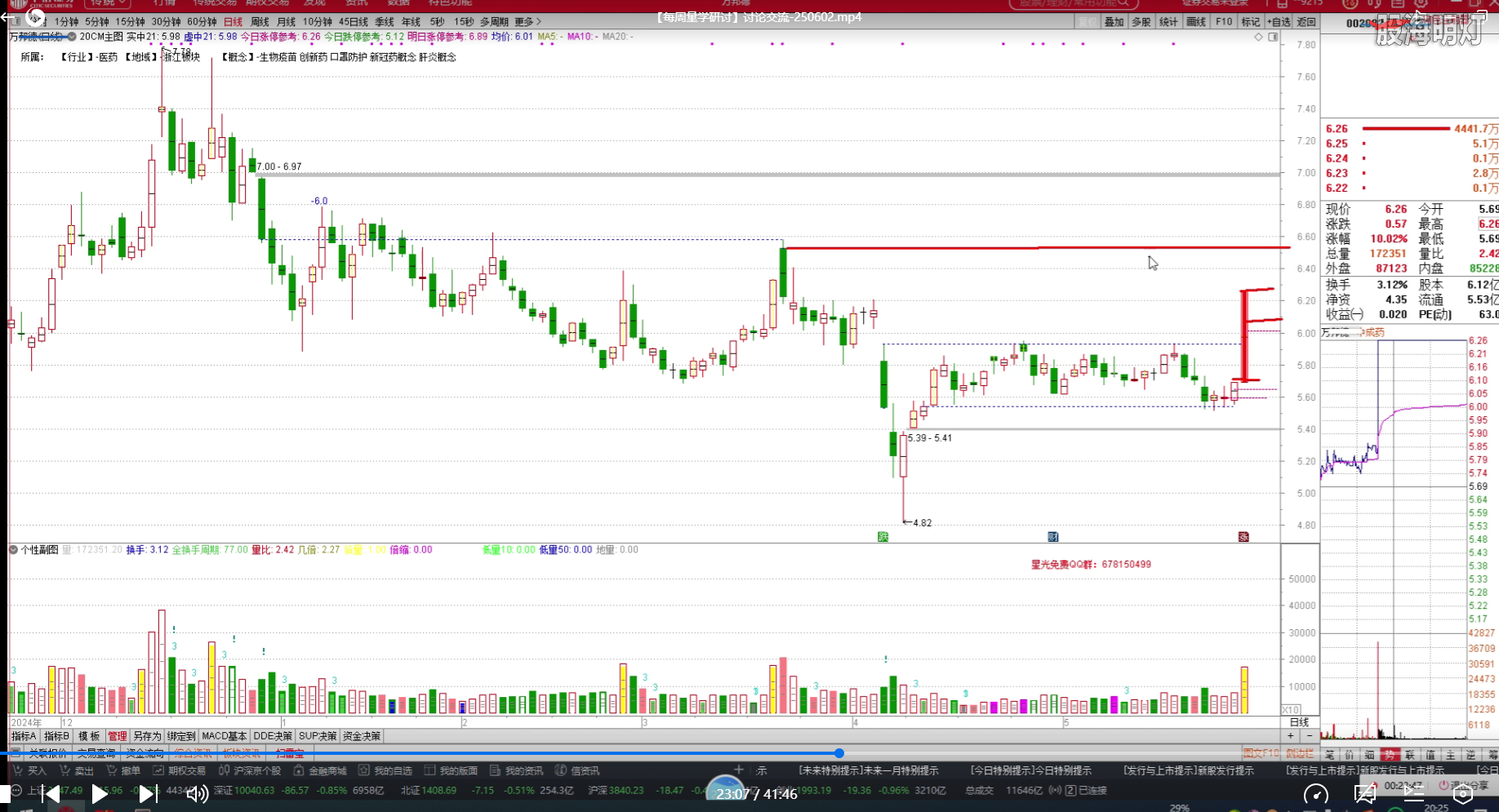Select the 指标B tab
1499x812 pixels.
click(x=56, y=736)
